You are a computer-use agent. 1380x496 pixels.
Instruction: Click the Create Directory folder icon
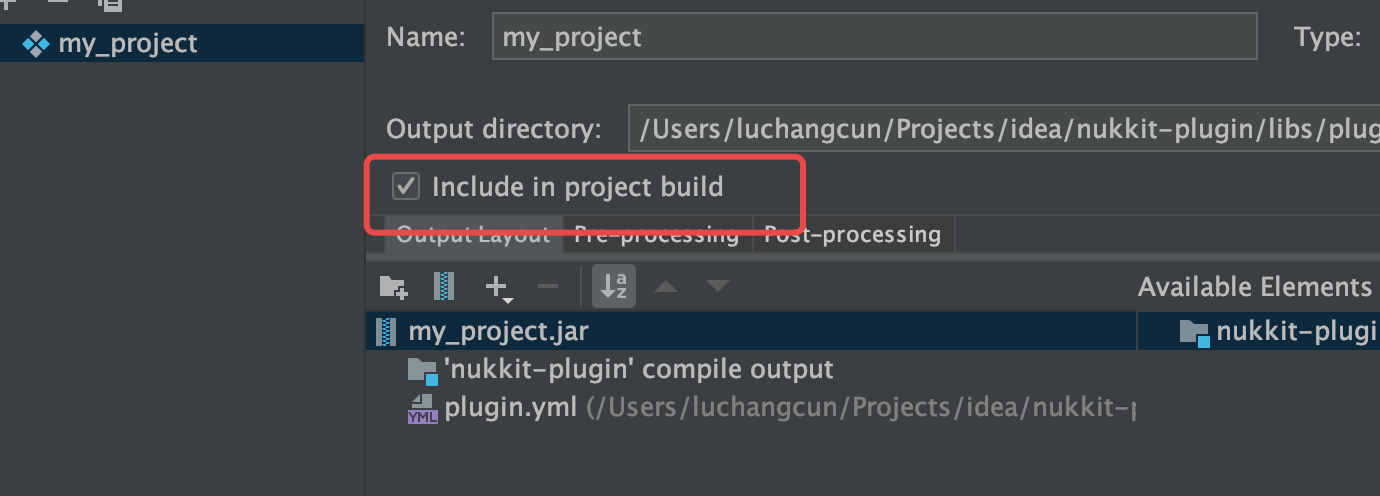(393, 288)
